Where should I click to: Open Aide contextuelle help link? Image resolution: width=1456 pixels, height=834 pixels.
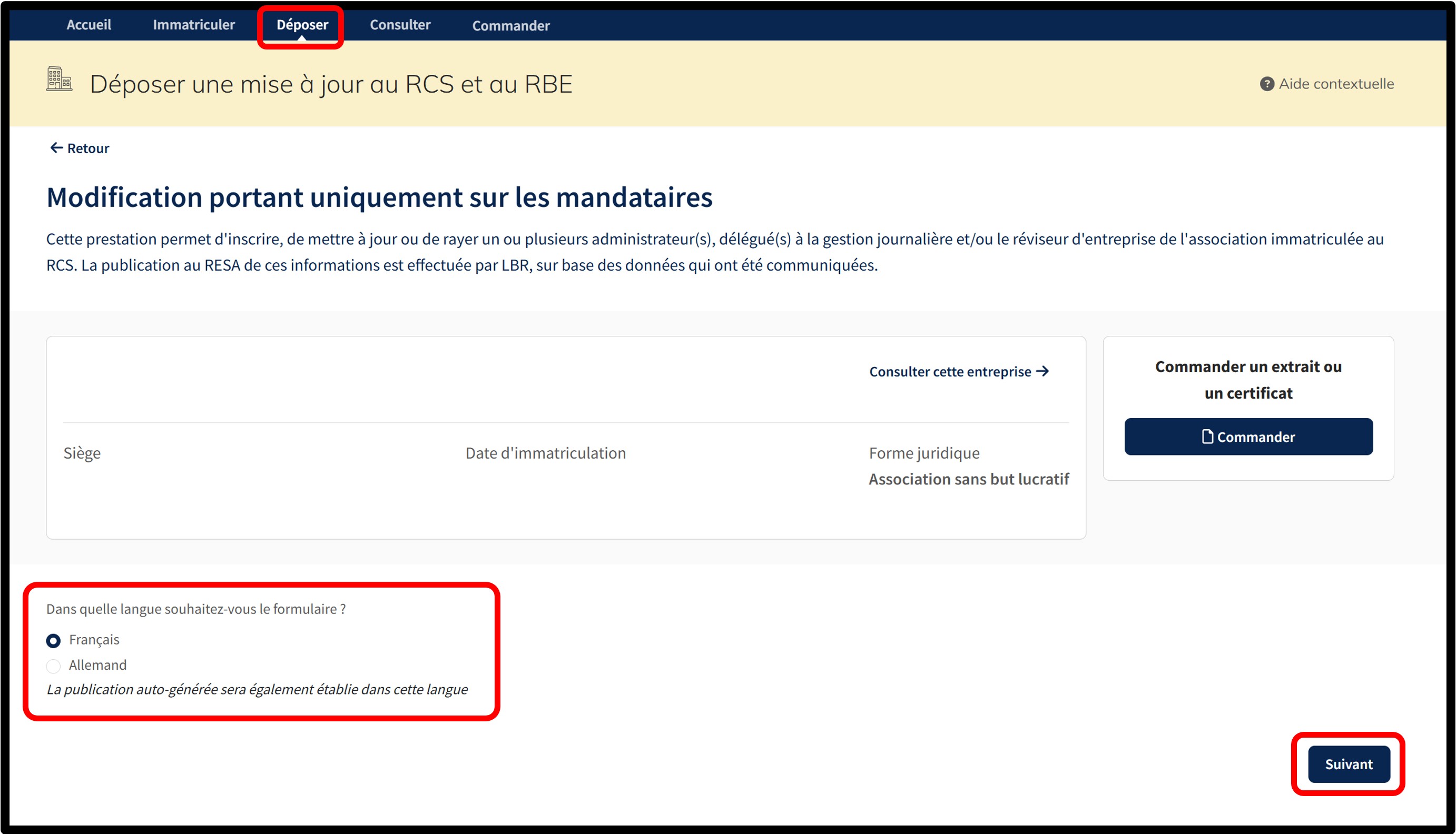tap(1336, 84)
